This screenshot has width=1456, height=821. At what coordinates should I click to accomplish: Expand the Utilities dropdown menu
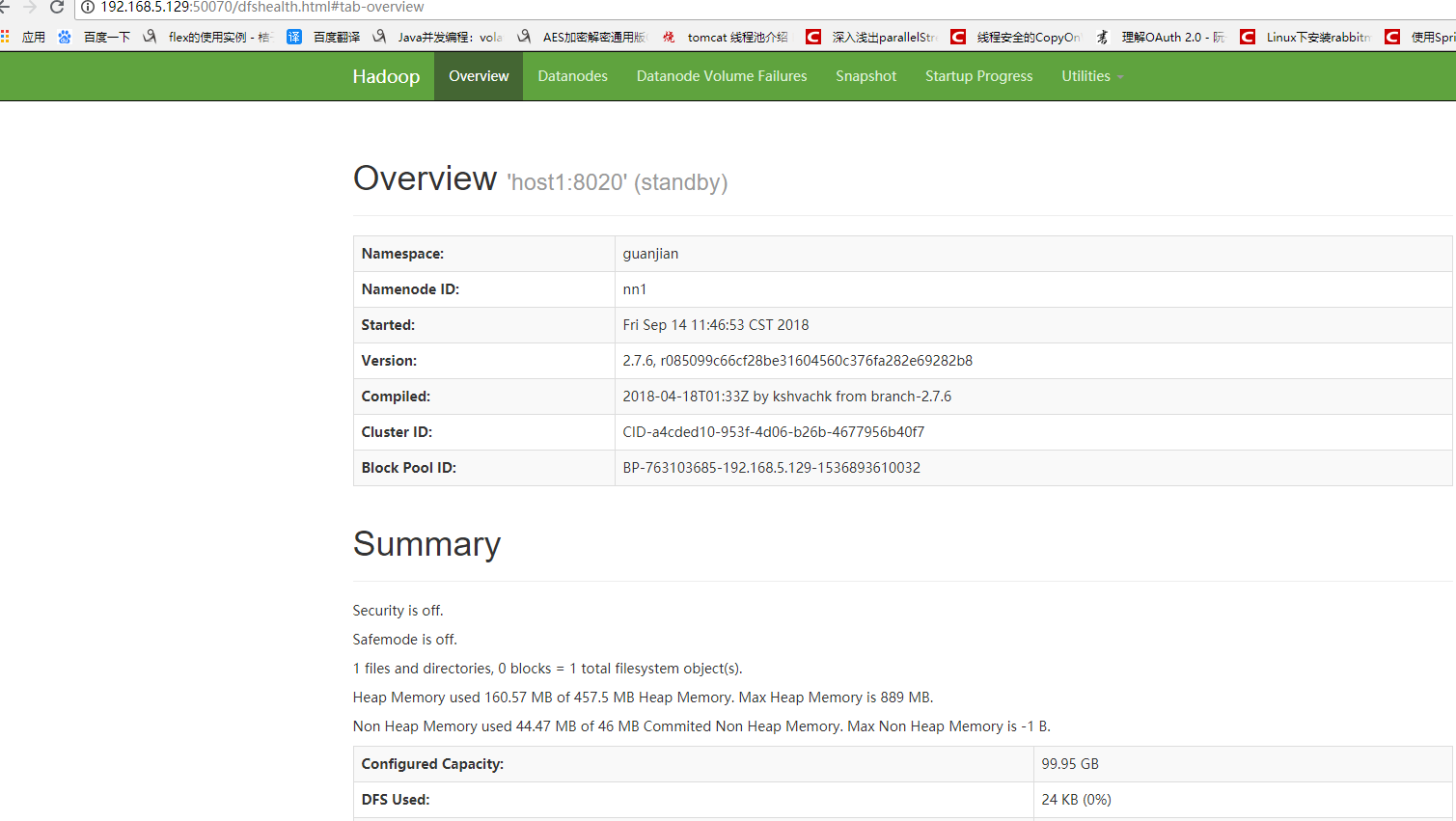click(x=1092, y=76)
